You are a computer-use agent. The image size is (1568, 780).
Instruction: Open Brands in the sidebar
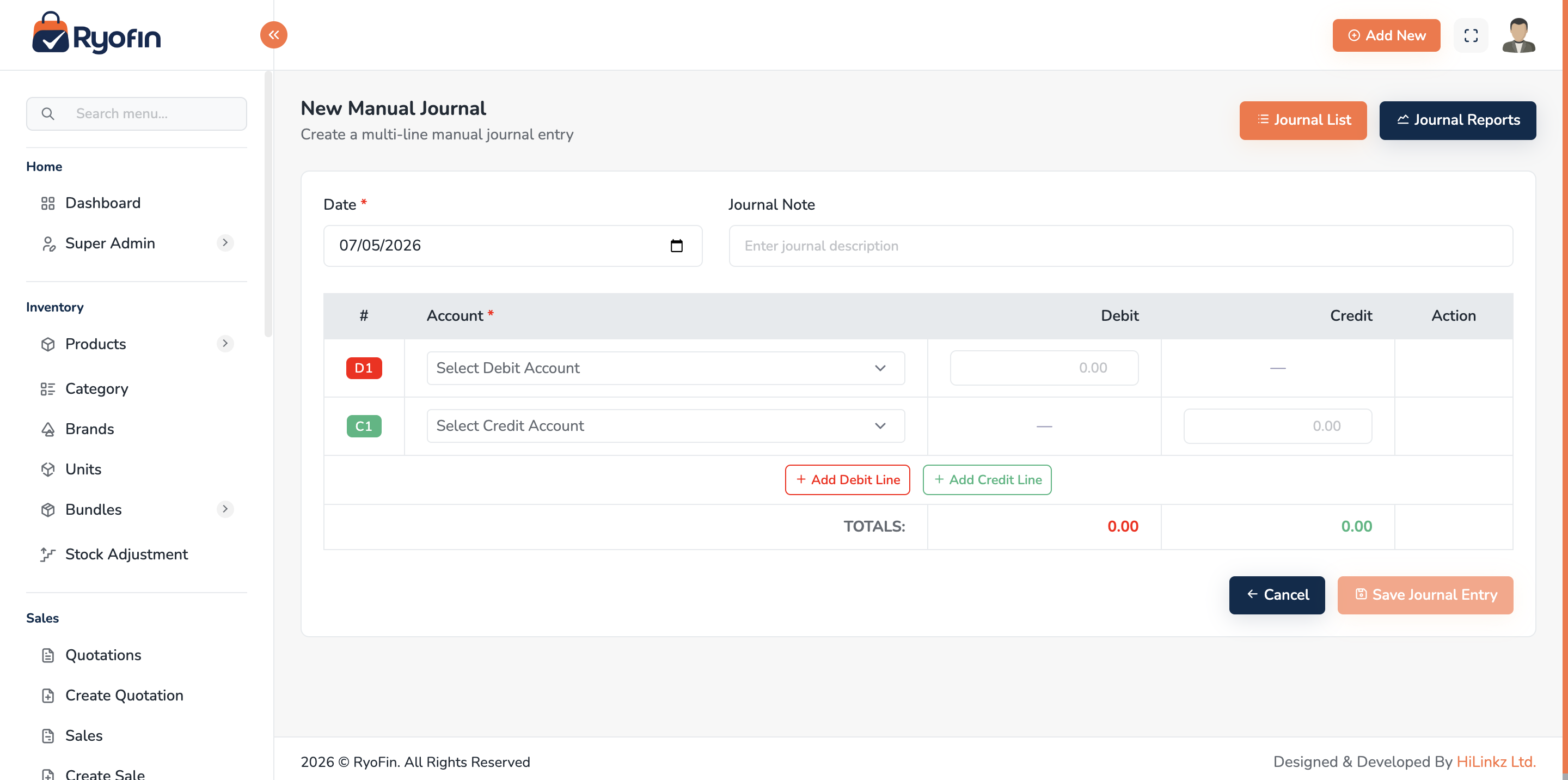[x=89, y=429]
